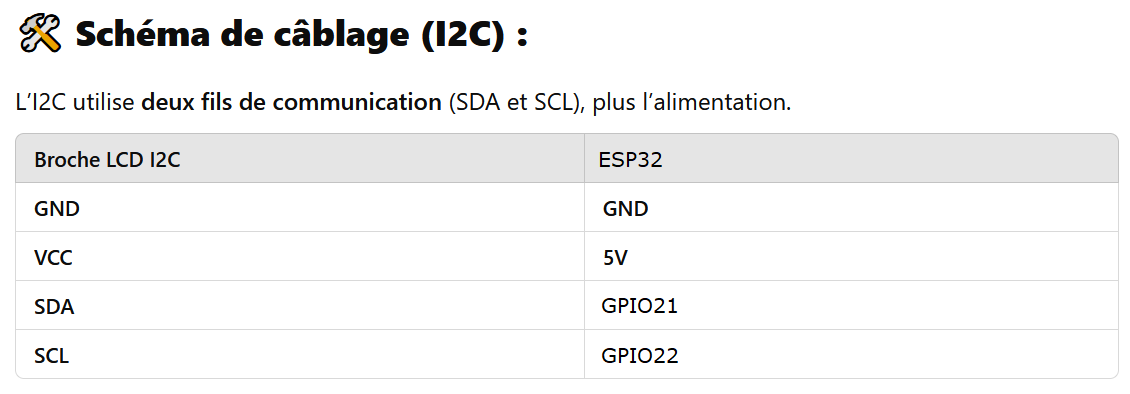
Task: Click the SDA table cell
Action: pyautogui.click(x=300, y=306)
